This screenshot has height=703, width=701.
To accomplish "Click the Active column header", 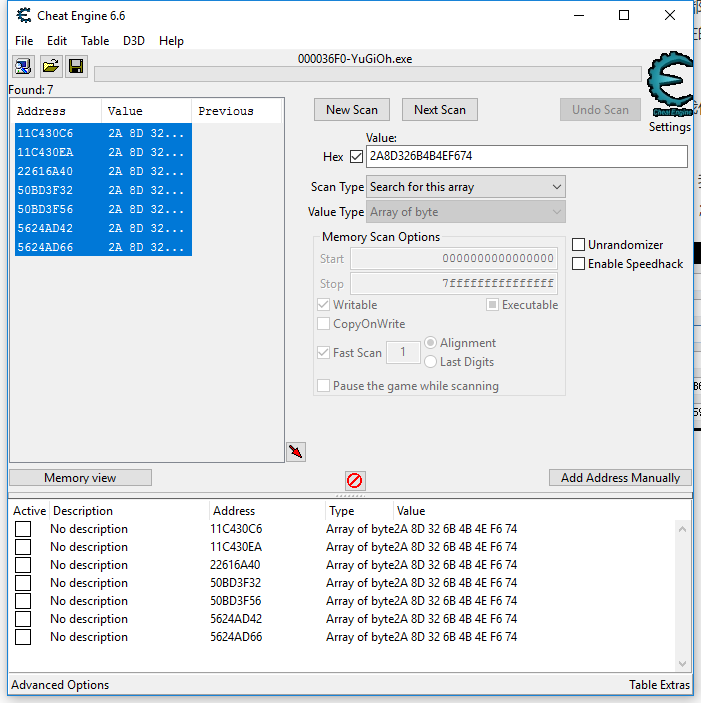I will point(30,511).
